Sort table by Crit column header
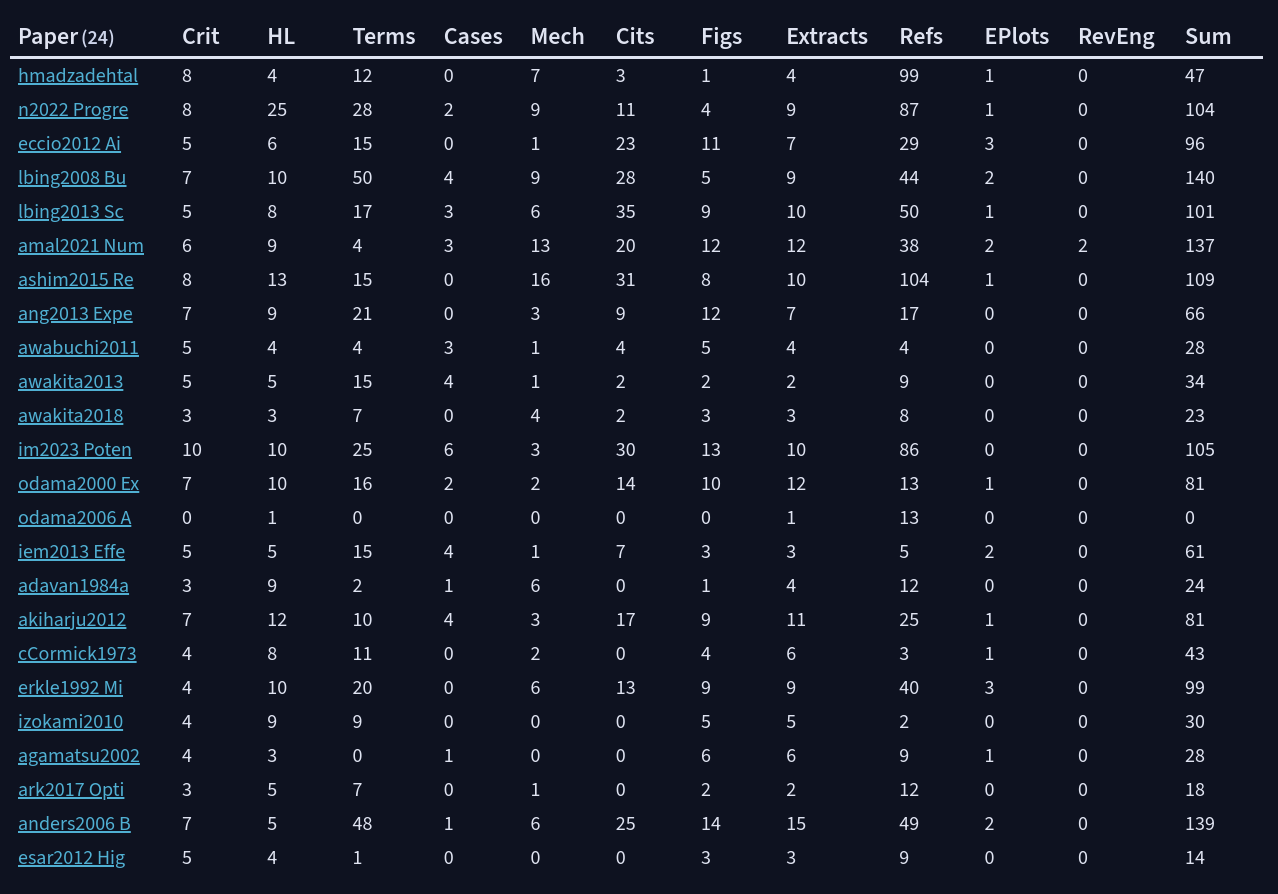The height and width of the screenshot is (894, 1278). 201,37
